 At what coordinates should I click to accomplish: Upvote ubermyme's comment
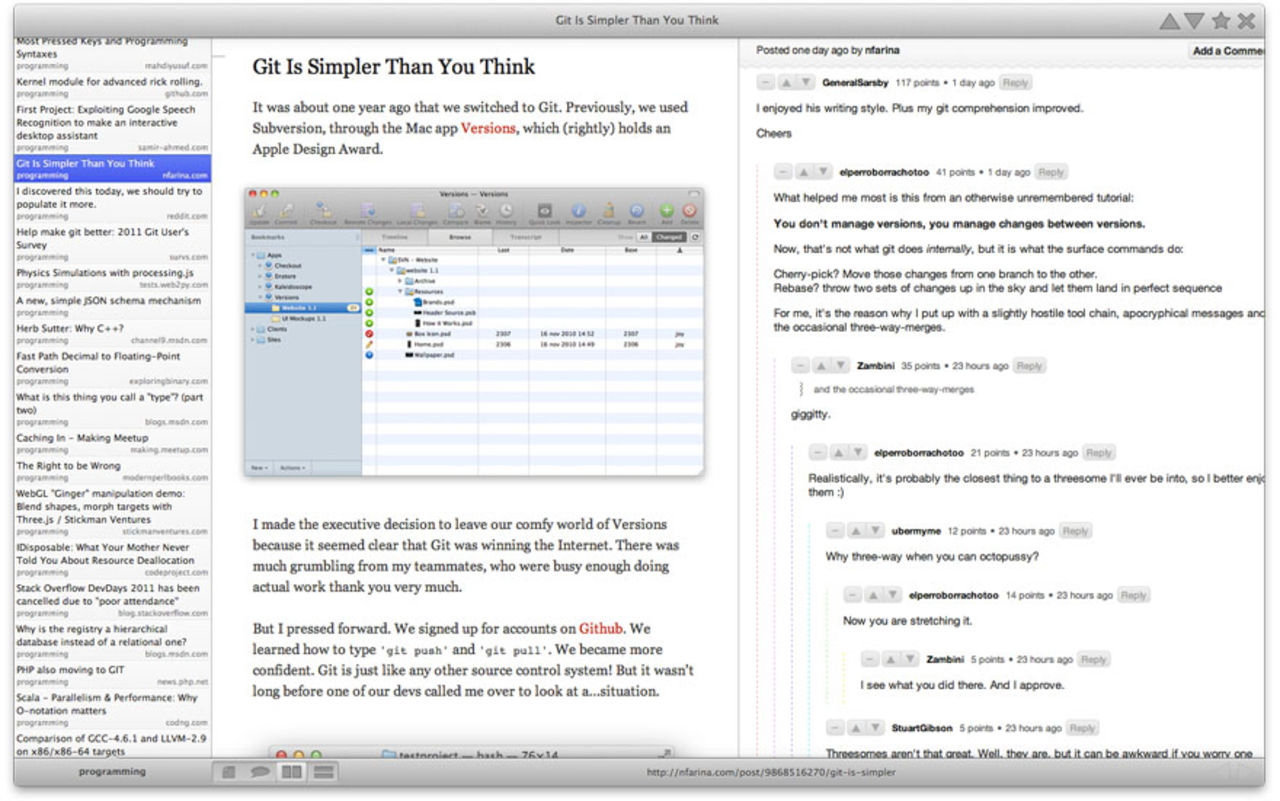click(x=857, y=531)
